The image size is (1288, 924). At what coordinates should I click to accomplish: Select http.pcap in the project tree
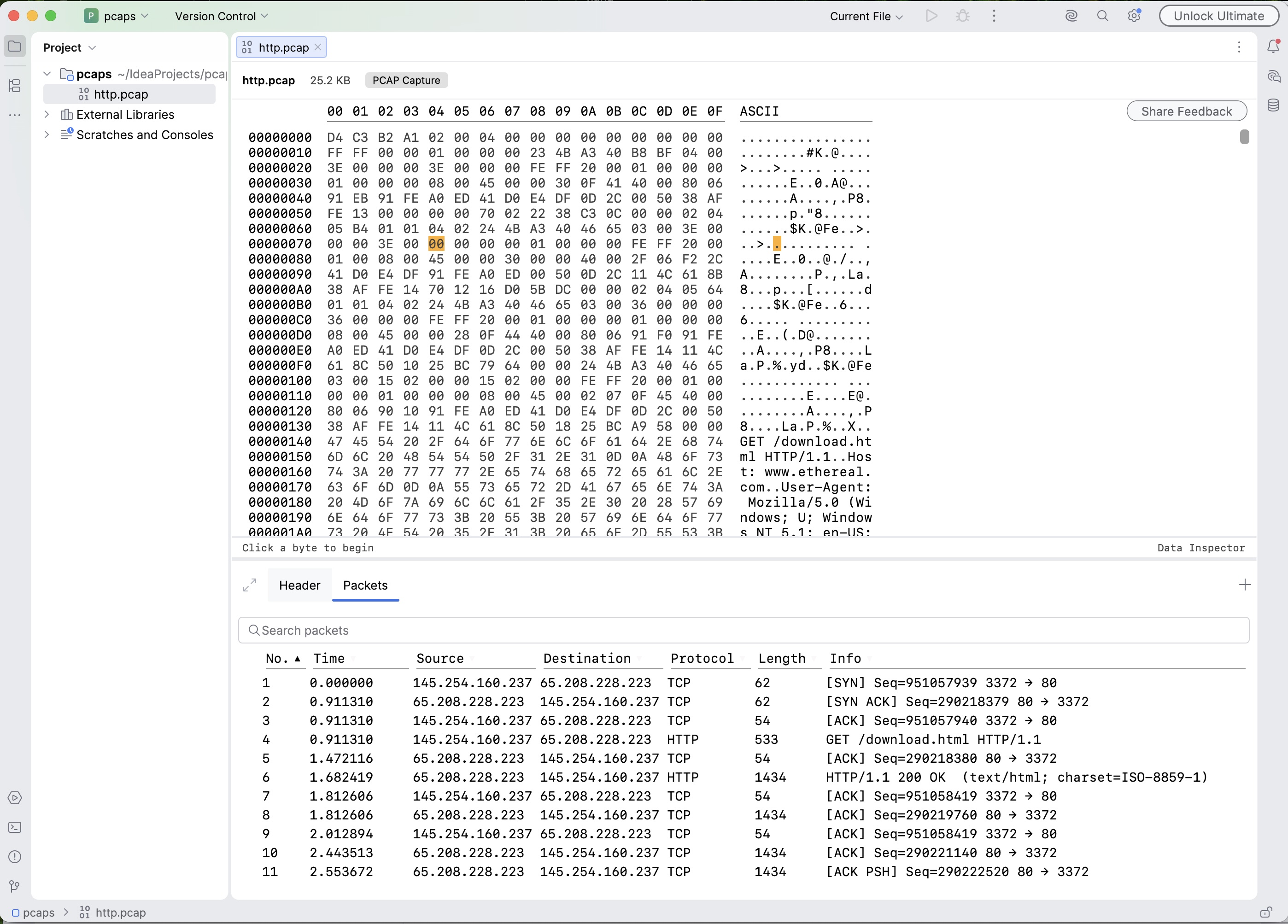(129, 94)
